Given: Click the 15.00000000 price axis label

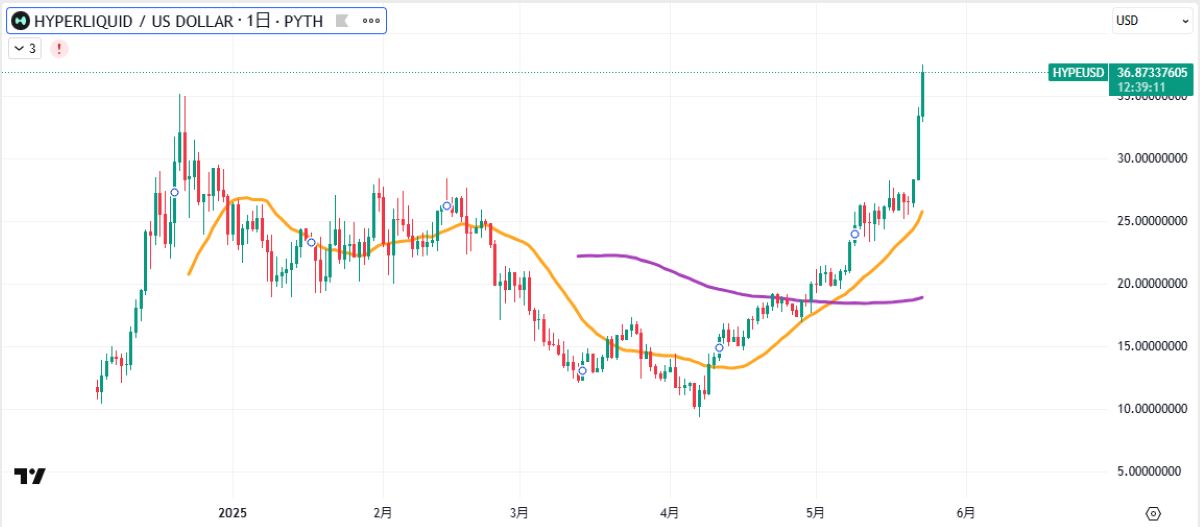Looking at the screenshot, I should tap(1152, 346).
